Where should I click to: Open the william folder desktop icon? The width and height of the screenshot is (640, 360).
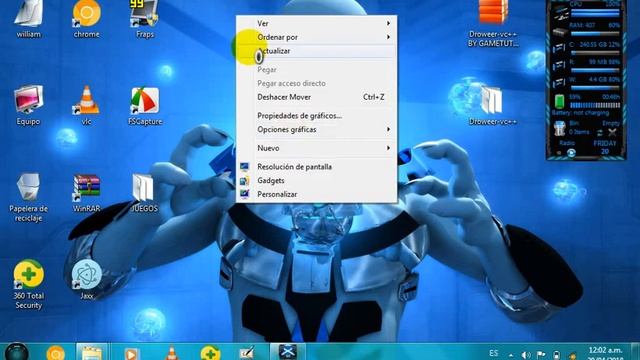(x=29, y=18)
